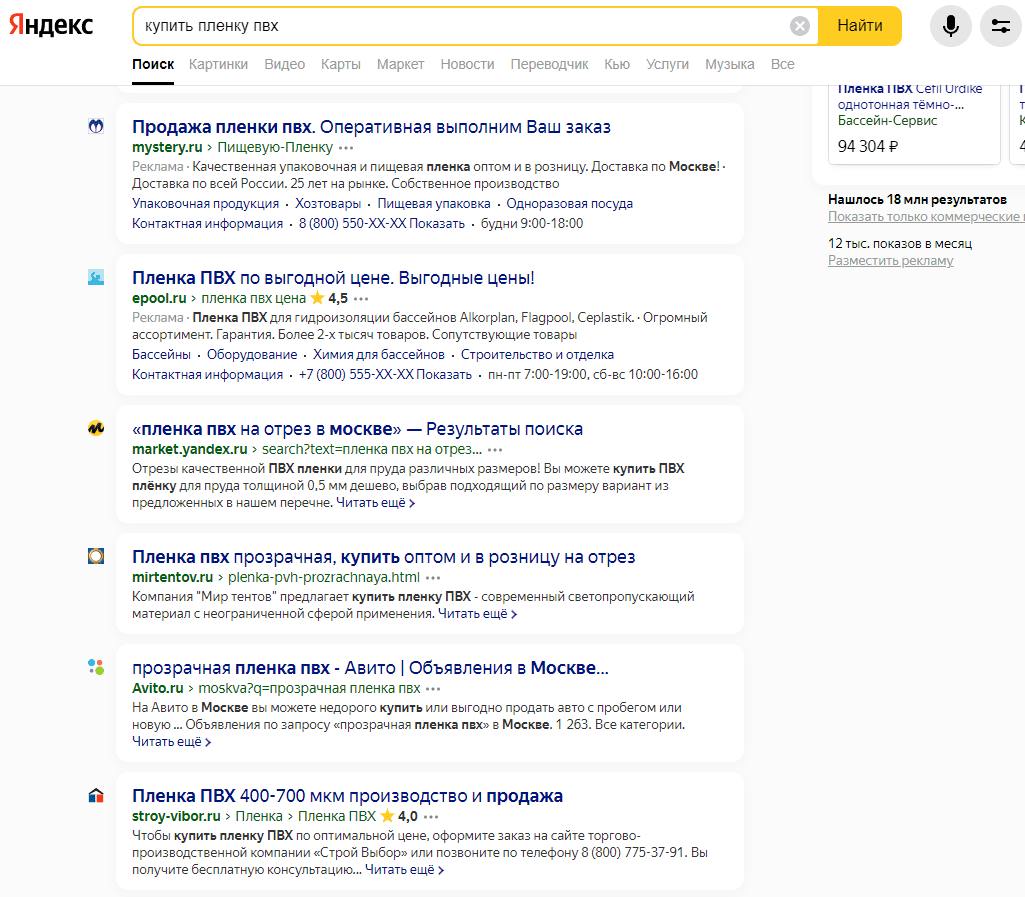Expand 'Читать ещё' in mirtentov.ru snippet
Screen dimensions: 1025x897
pos(477,614)
